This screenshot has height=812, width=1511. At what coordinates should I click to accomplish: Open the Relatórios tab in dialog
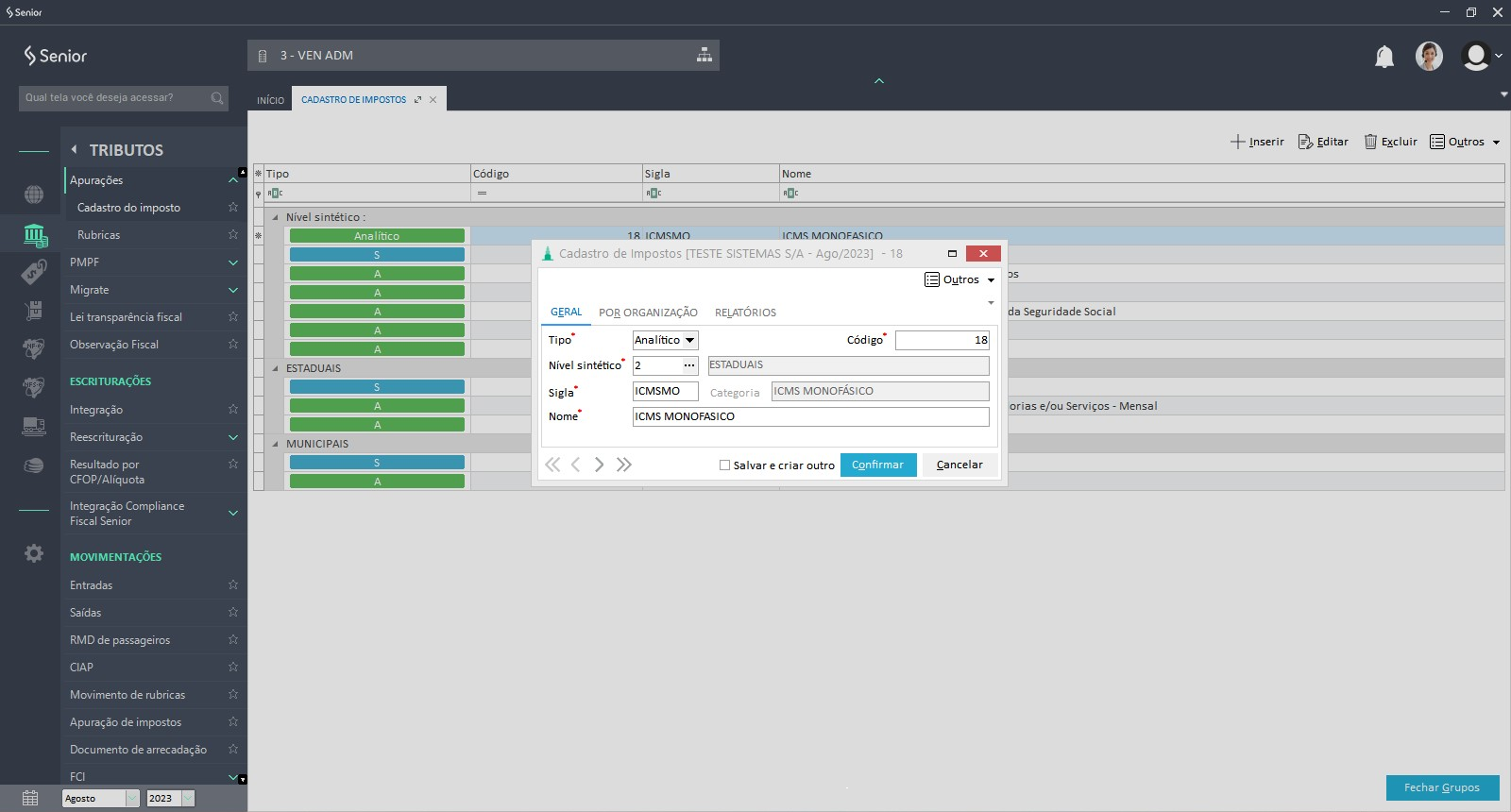745,313
